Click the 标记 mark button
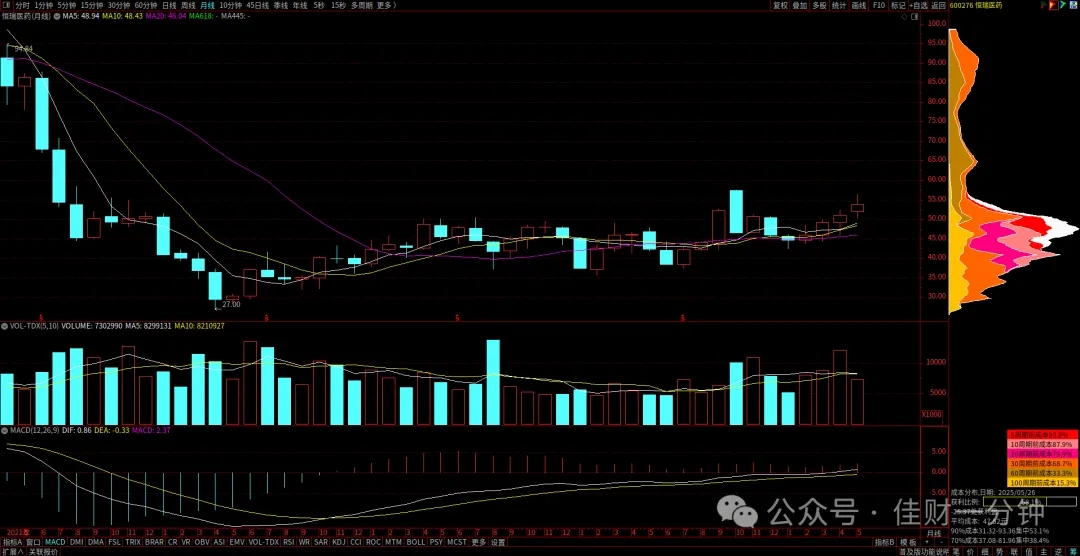Image resolution: width=1080 pixels, height=556 pixels. [898, 5]
